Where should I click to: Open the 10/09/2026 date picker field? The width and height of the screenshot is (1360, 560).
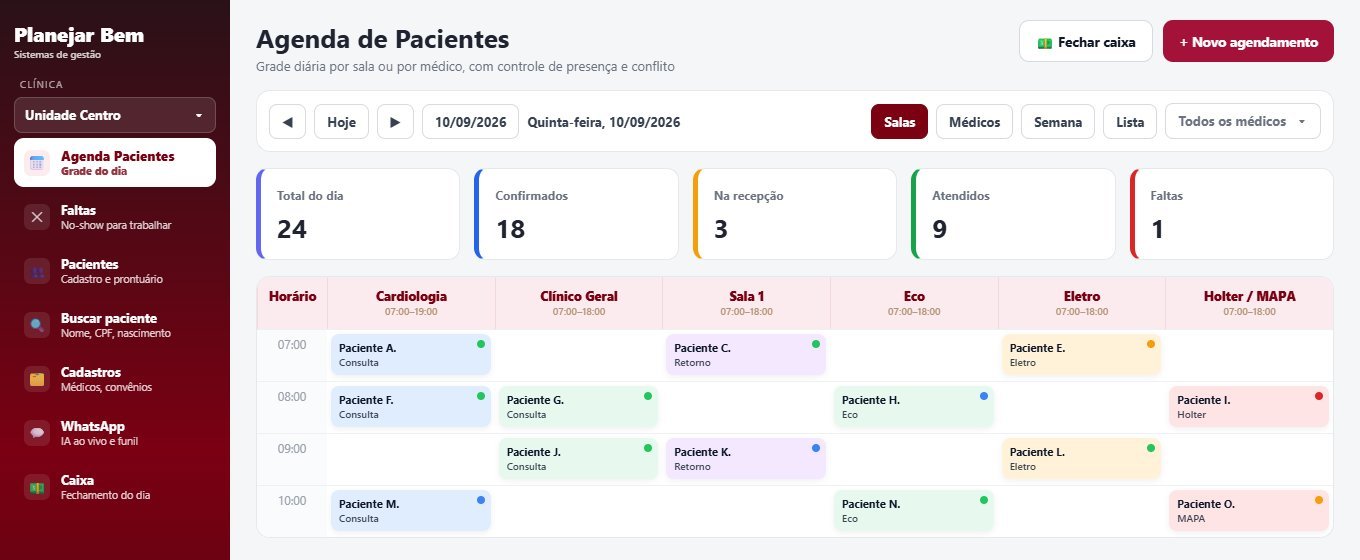[471, 122]
